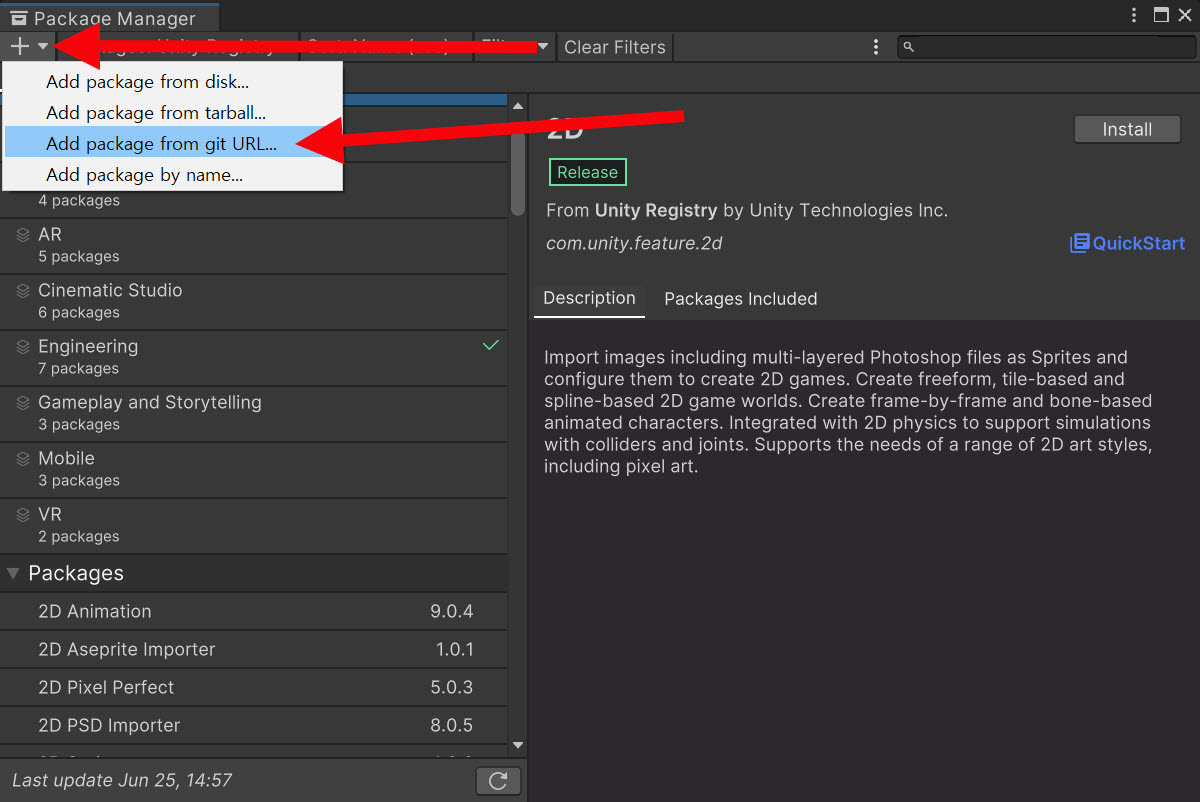Select the Mobile feature set
Screen dimensions: 1200x802
coord(254,470)
